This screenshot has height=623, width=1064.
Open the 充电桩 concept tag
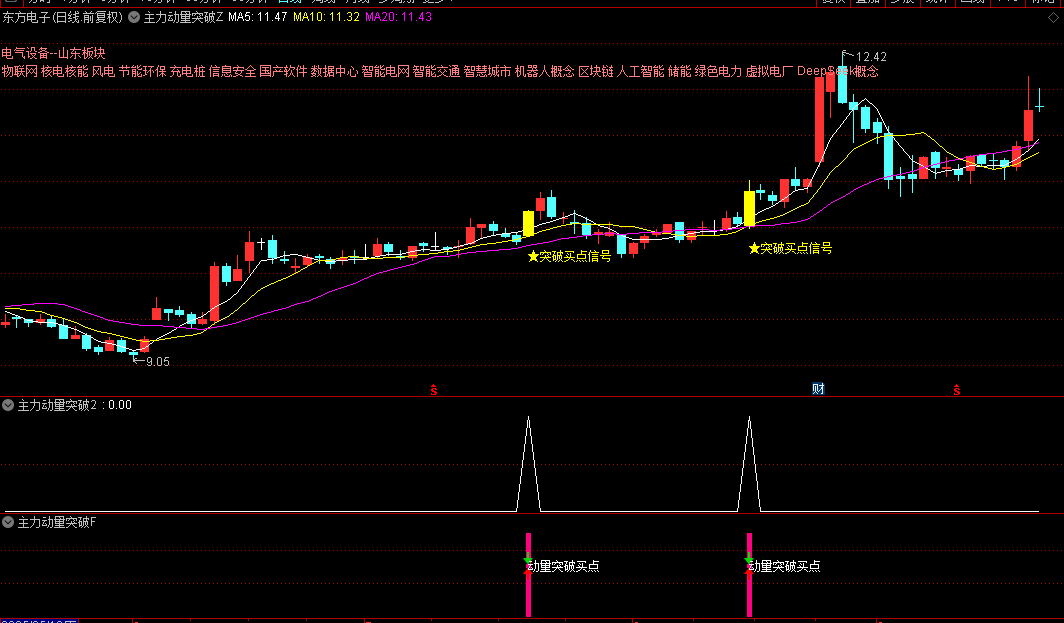tap(187, 71)
